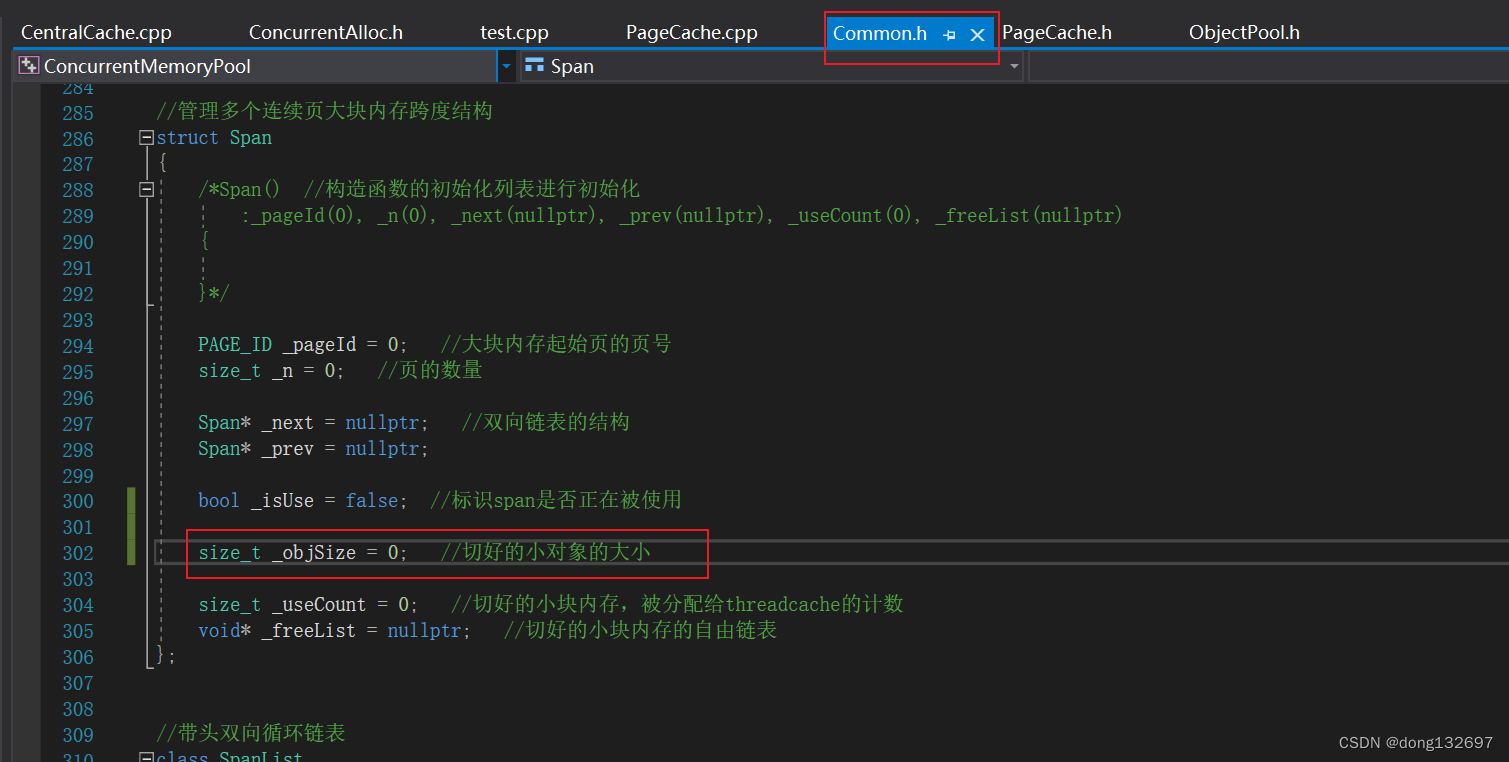Click the comment 切好的小块内存的自由链表
This screenshot has height=762, width=1509.
tap(640, 630)
